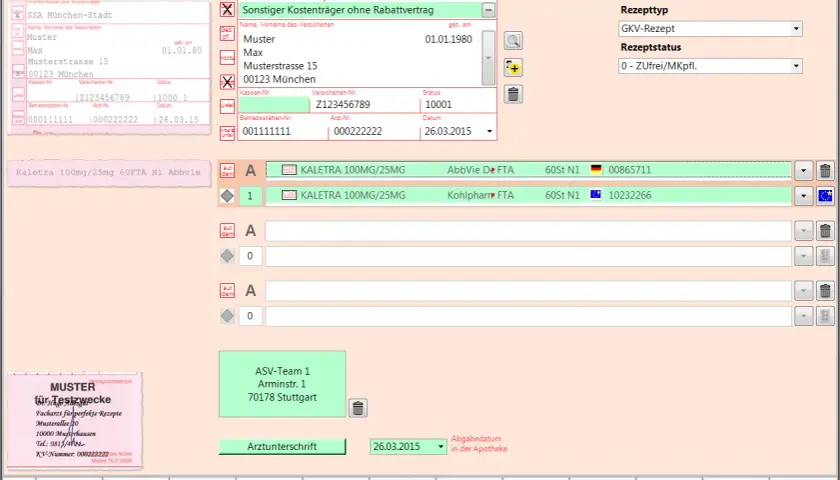This screenshot has height=480, width=840.
Task: Delete the AbbVie KALETRA line via trash icon
Action: tap(825, 170)
